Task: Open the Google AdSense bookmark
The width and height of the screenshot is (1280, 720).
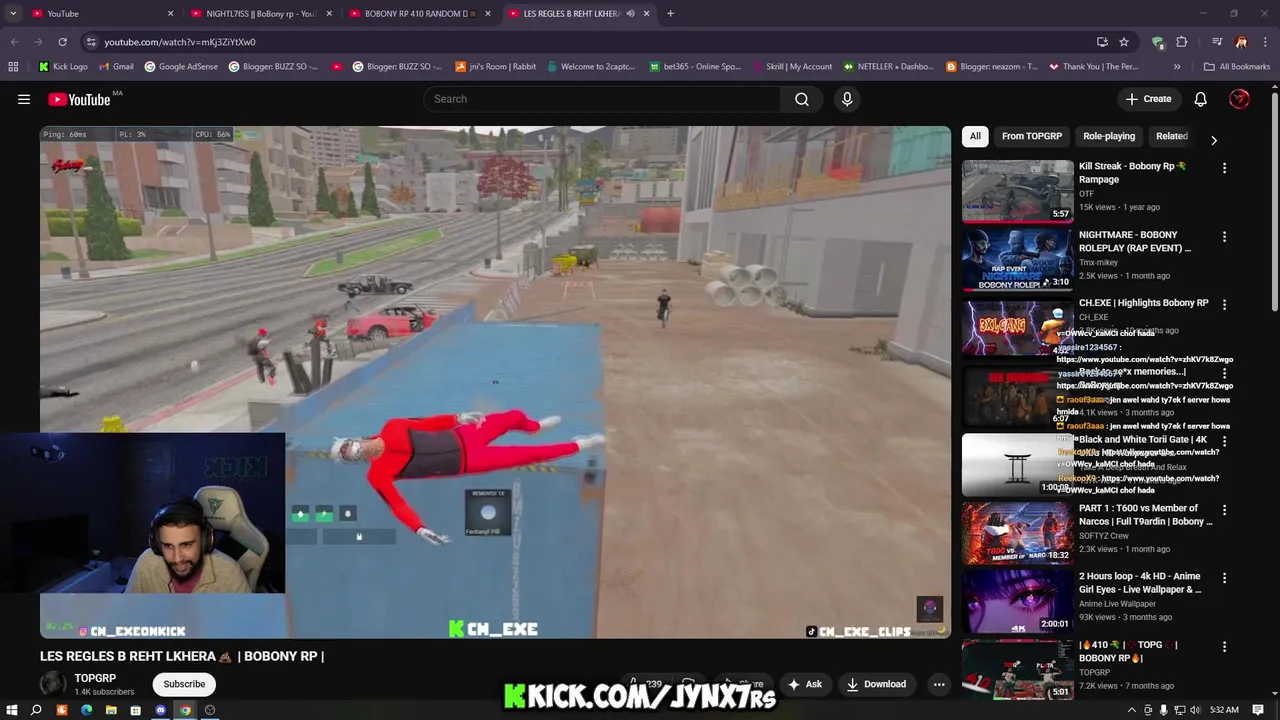Action: [182, 67]
